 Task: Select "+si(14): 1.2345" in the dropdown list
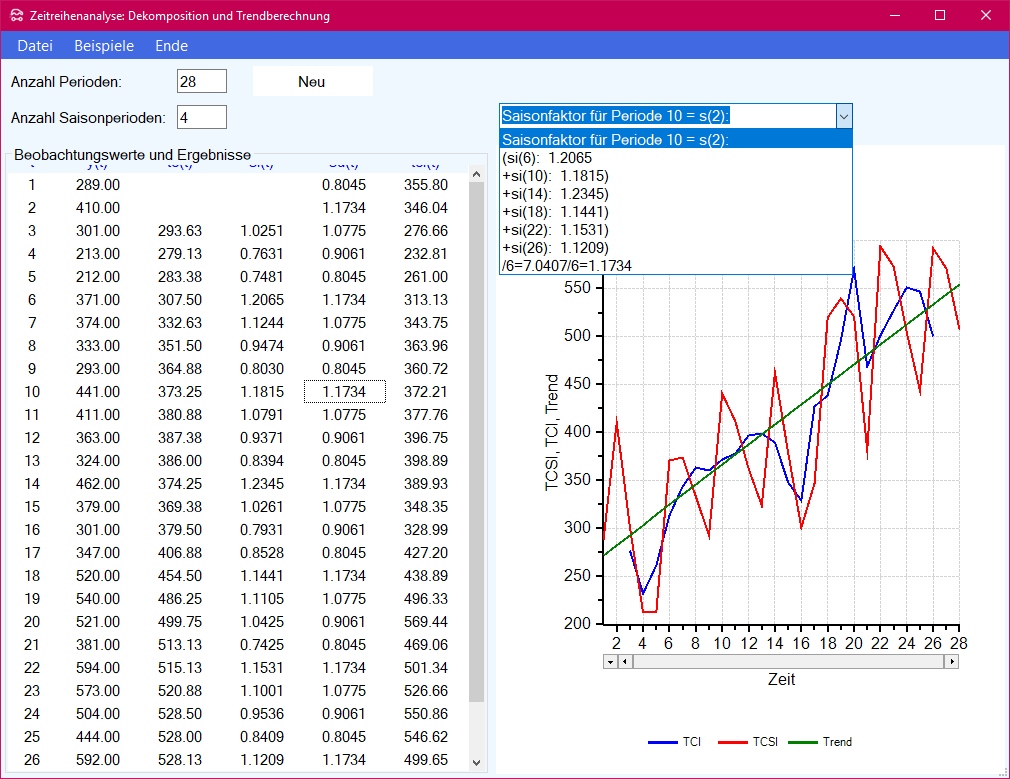click(x=555, y=194)
